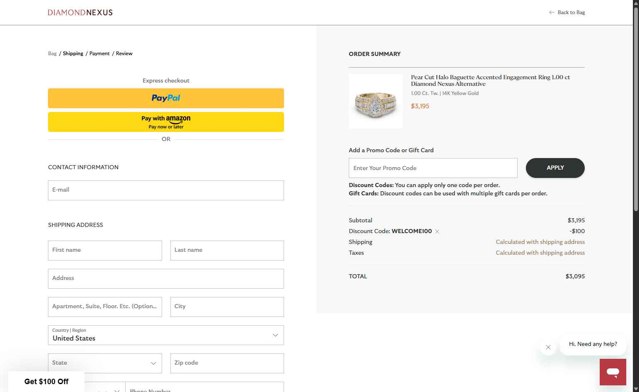Focus the Phone Number field
Image resolution: width=639 pixels, height=392 pixels.
coord(205,387)
